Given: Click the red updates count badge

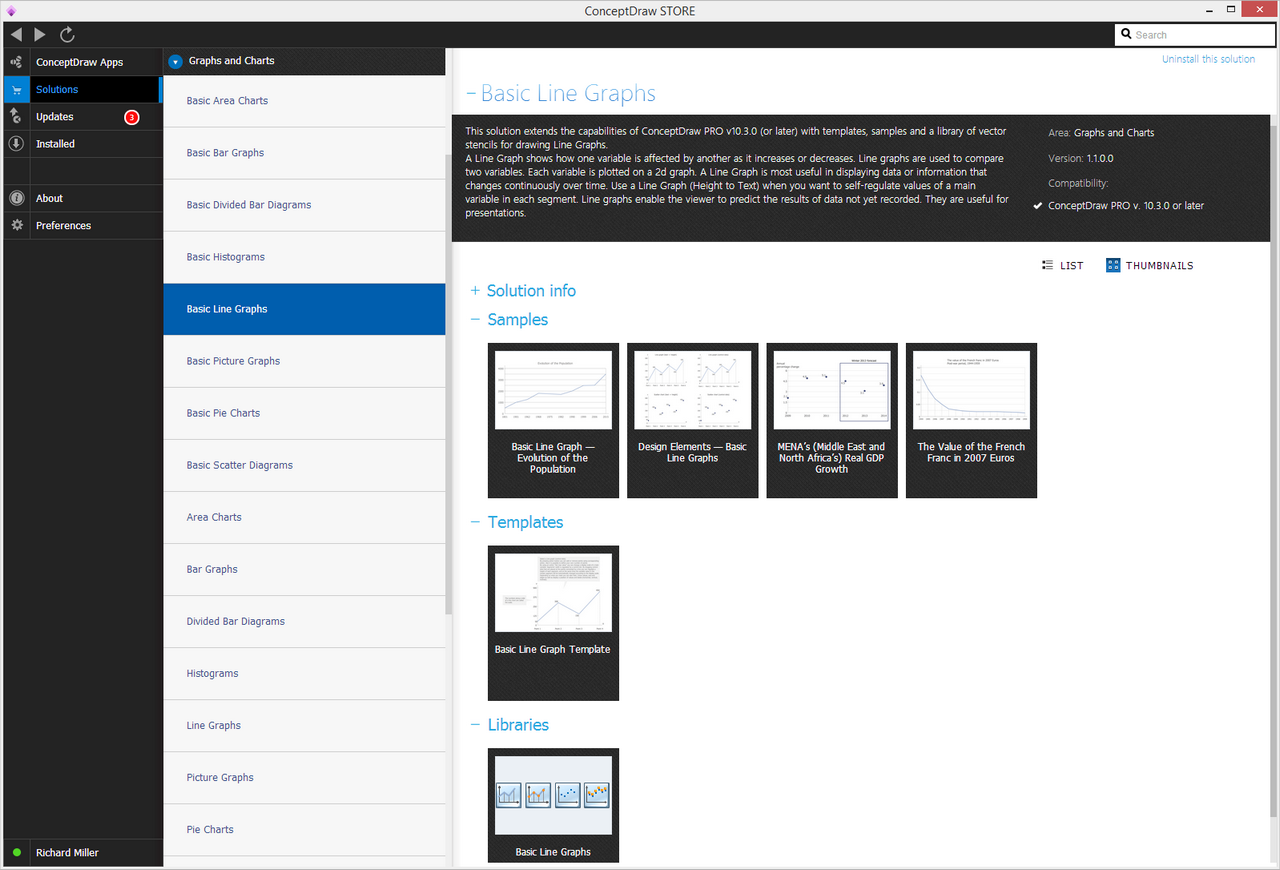Looking at the screenshot, I should 131,117.
